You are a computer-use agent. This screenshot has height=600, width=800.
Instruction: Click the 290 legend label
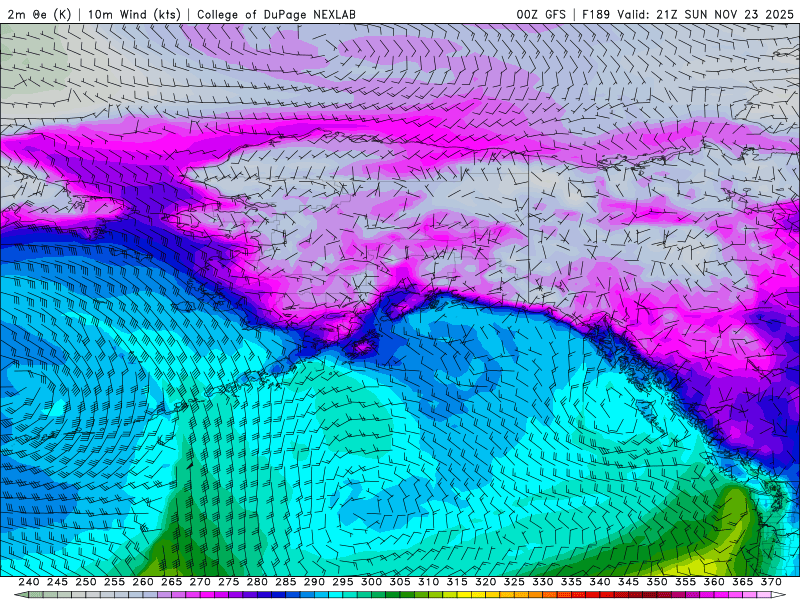(x=314, y=582)
